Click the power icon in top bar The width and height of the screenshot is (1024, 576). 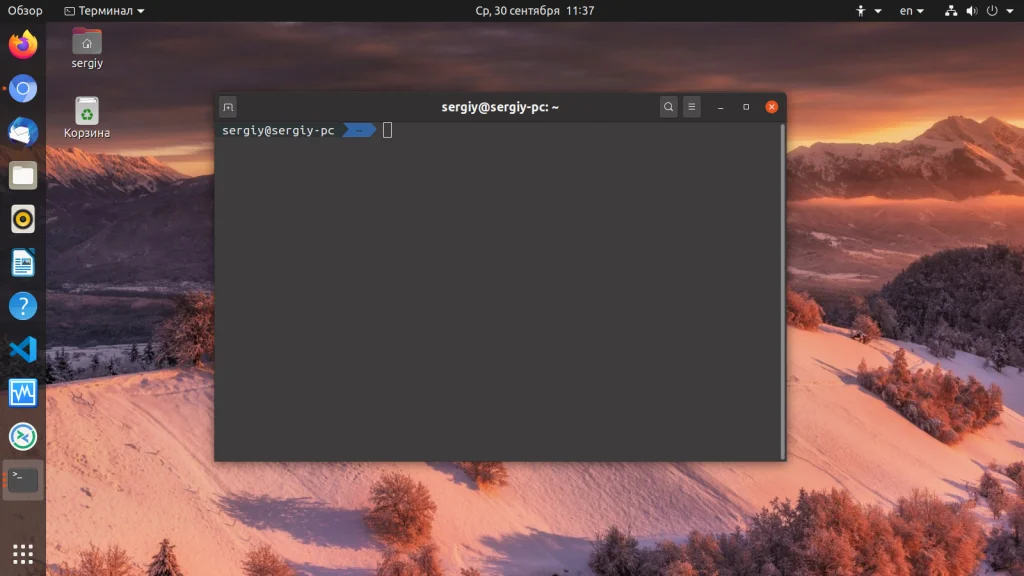[x=992, y=10]
